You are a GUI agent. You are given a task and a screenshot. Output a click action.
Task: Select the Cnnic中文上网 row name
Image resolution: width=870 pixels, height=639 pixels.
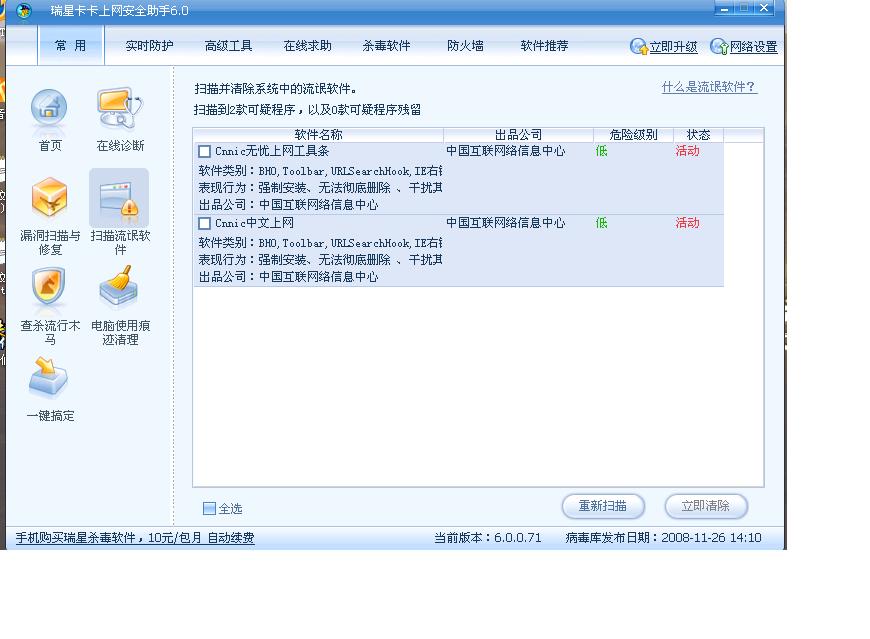(254, 223)
